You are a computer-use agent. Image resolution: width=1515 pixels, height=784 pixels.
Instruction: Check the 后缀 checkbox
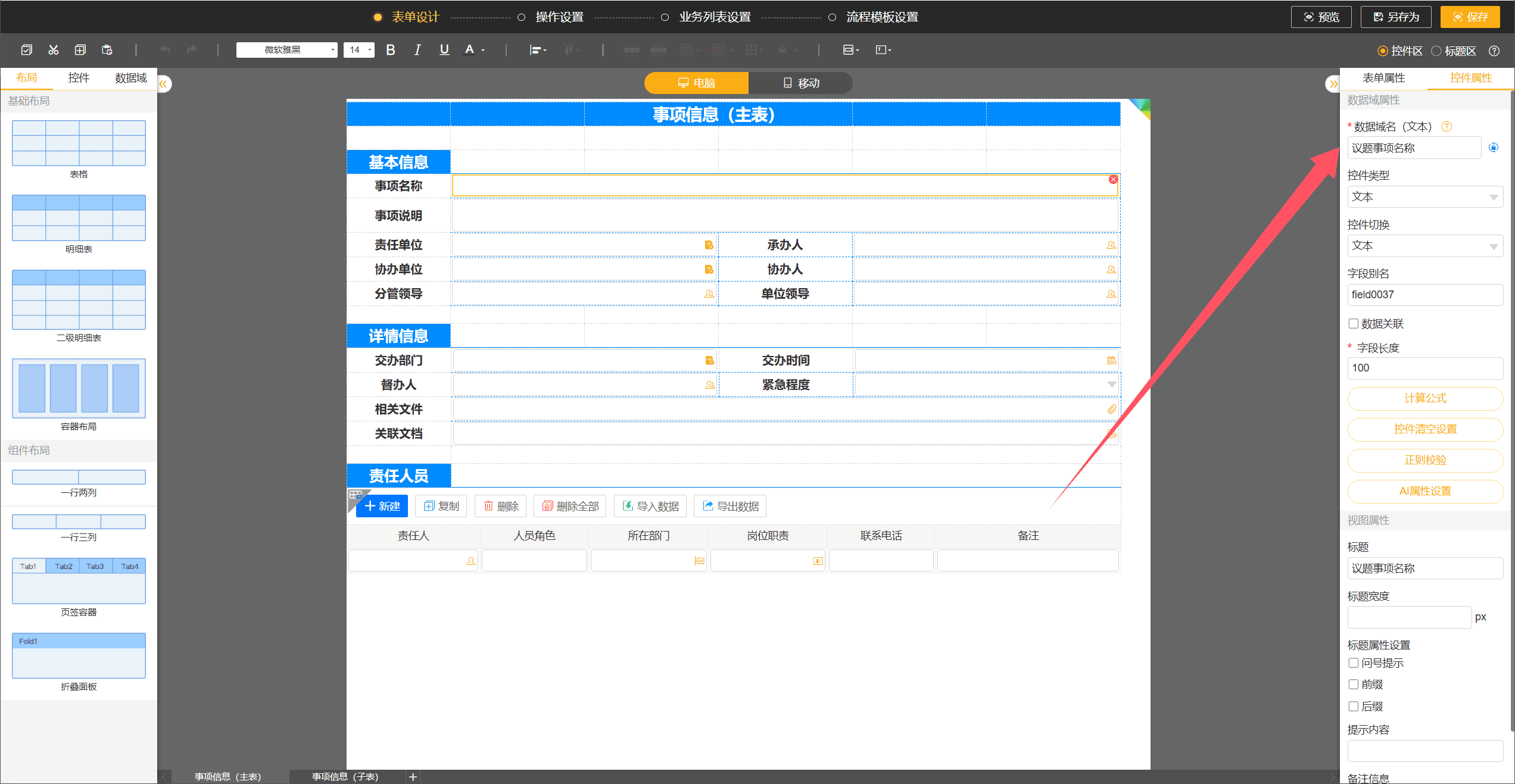point(1354,707)
